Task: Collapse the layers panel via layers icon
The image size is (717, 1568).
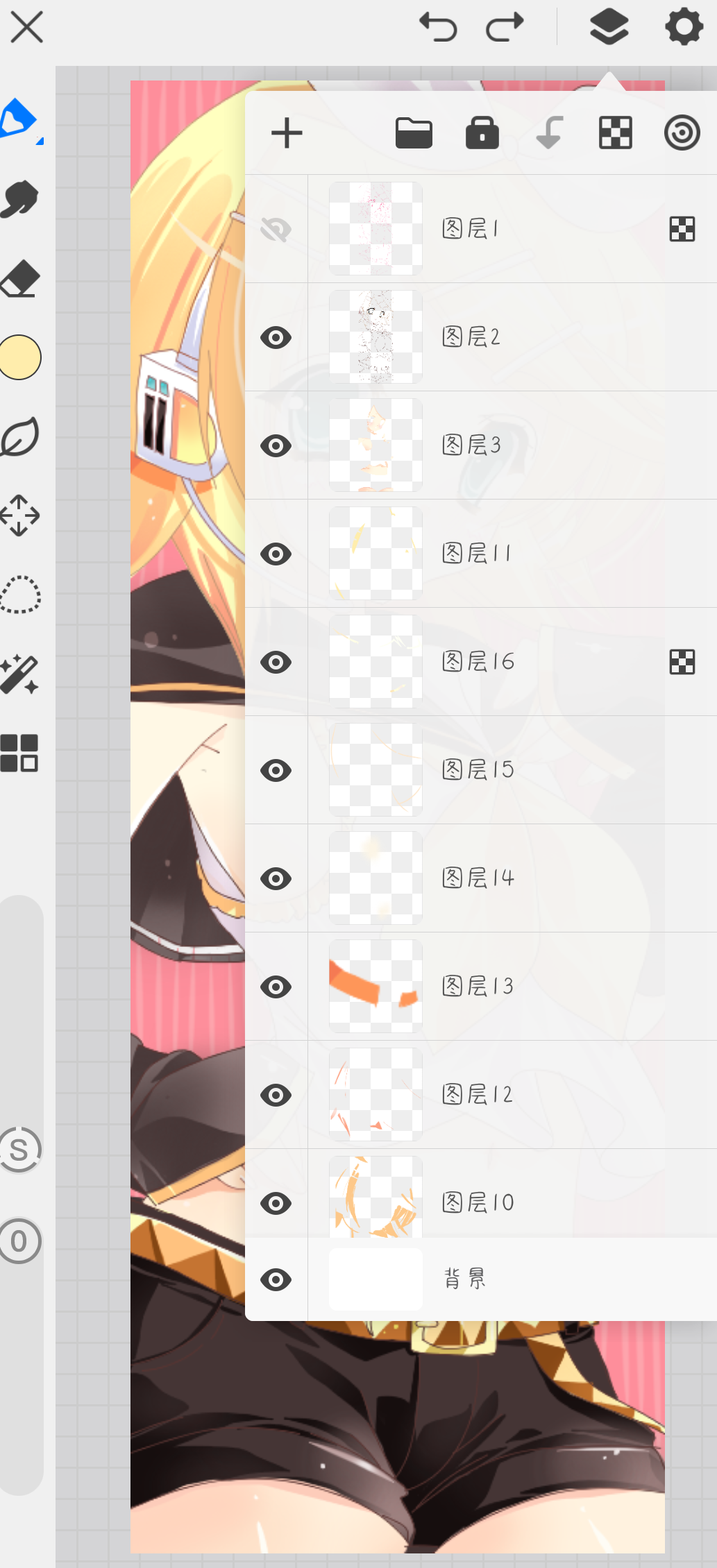Action: point(609,28)
